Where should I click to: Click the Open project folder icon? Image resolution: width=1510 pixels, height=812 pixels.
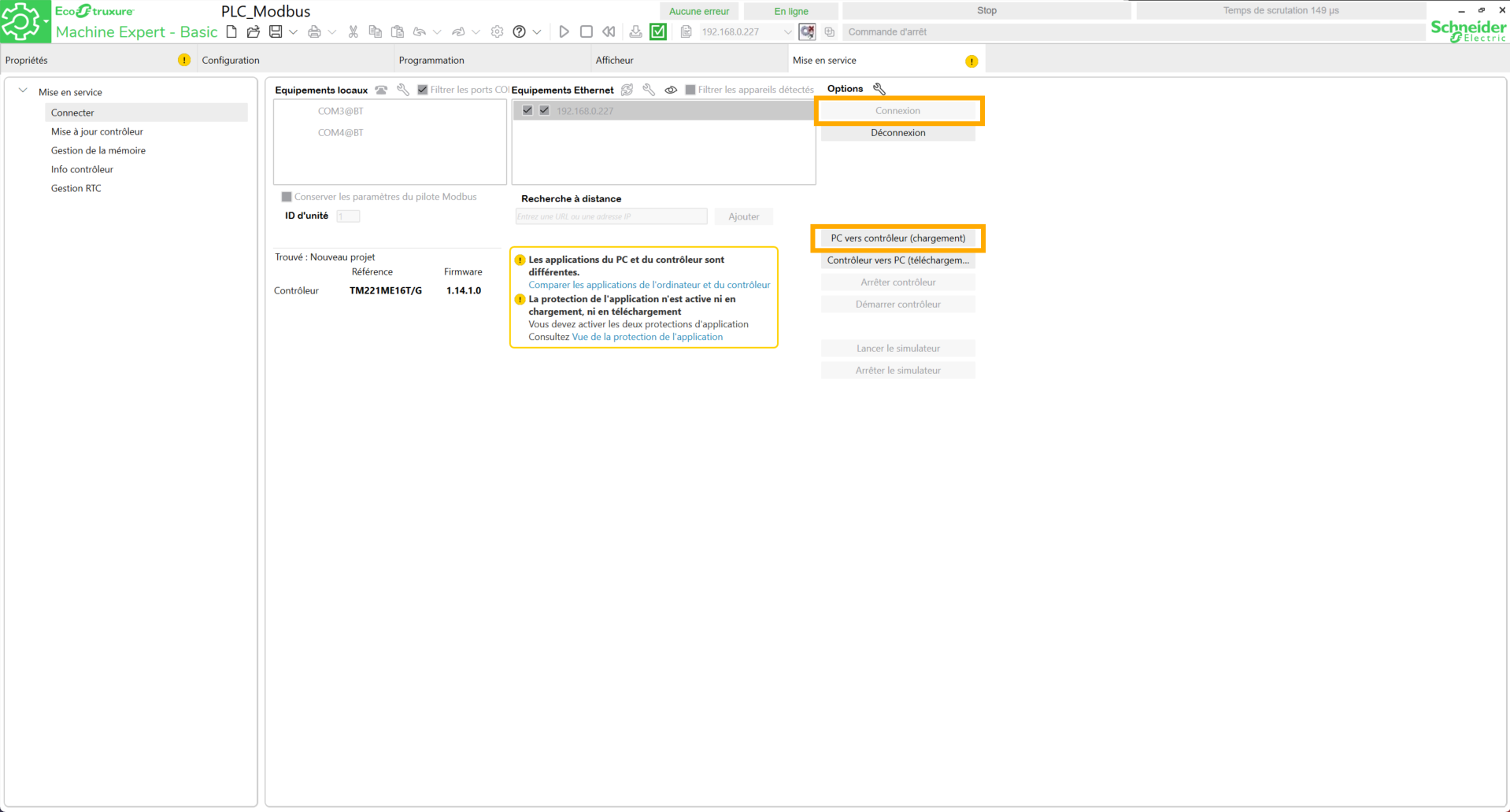[x=253, y=31]
